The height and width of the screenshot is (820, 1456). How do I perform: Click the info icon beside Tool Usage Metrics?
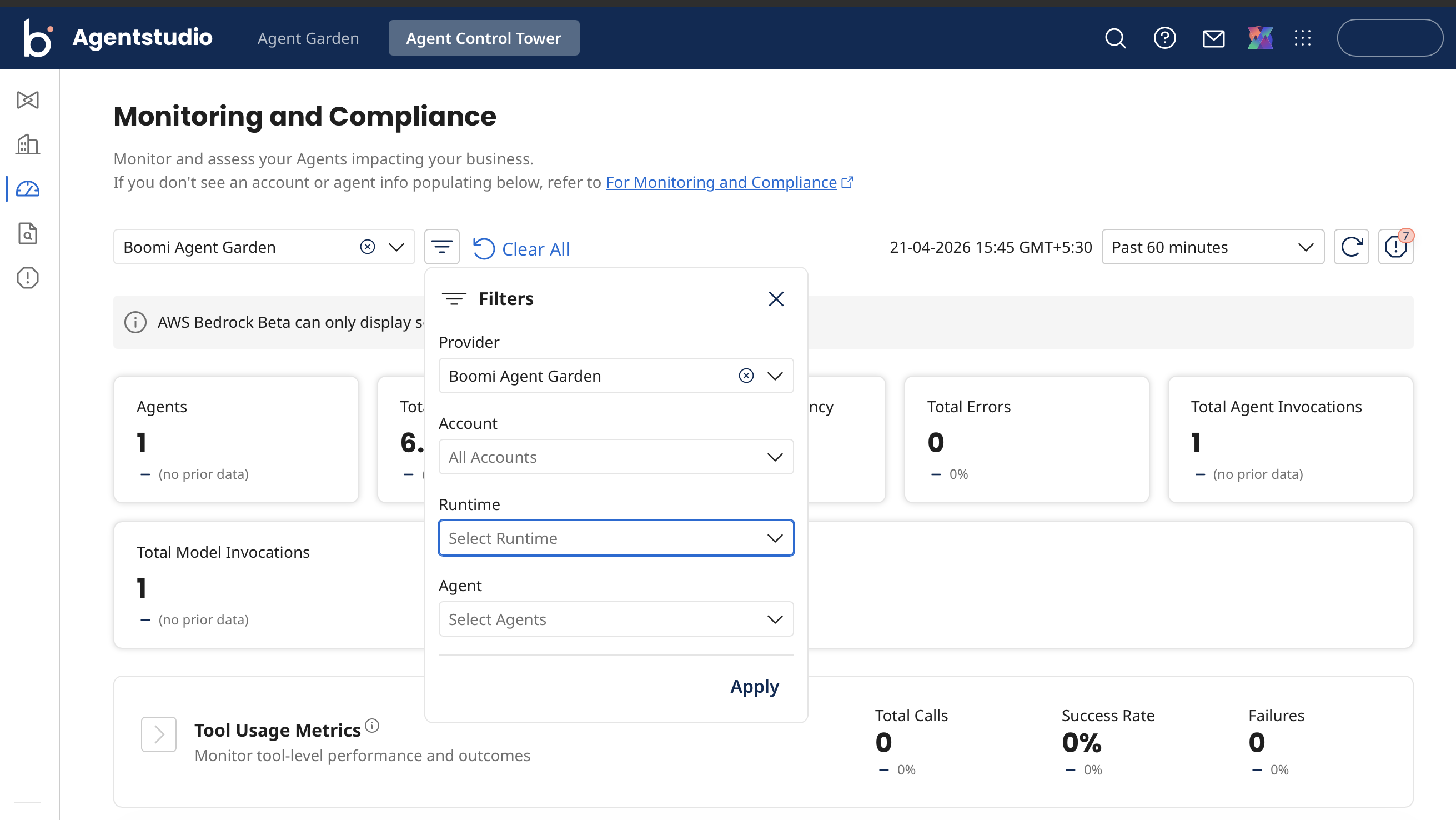click(x=372, y=725)
